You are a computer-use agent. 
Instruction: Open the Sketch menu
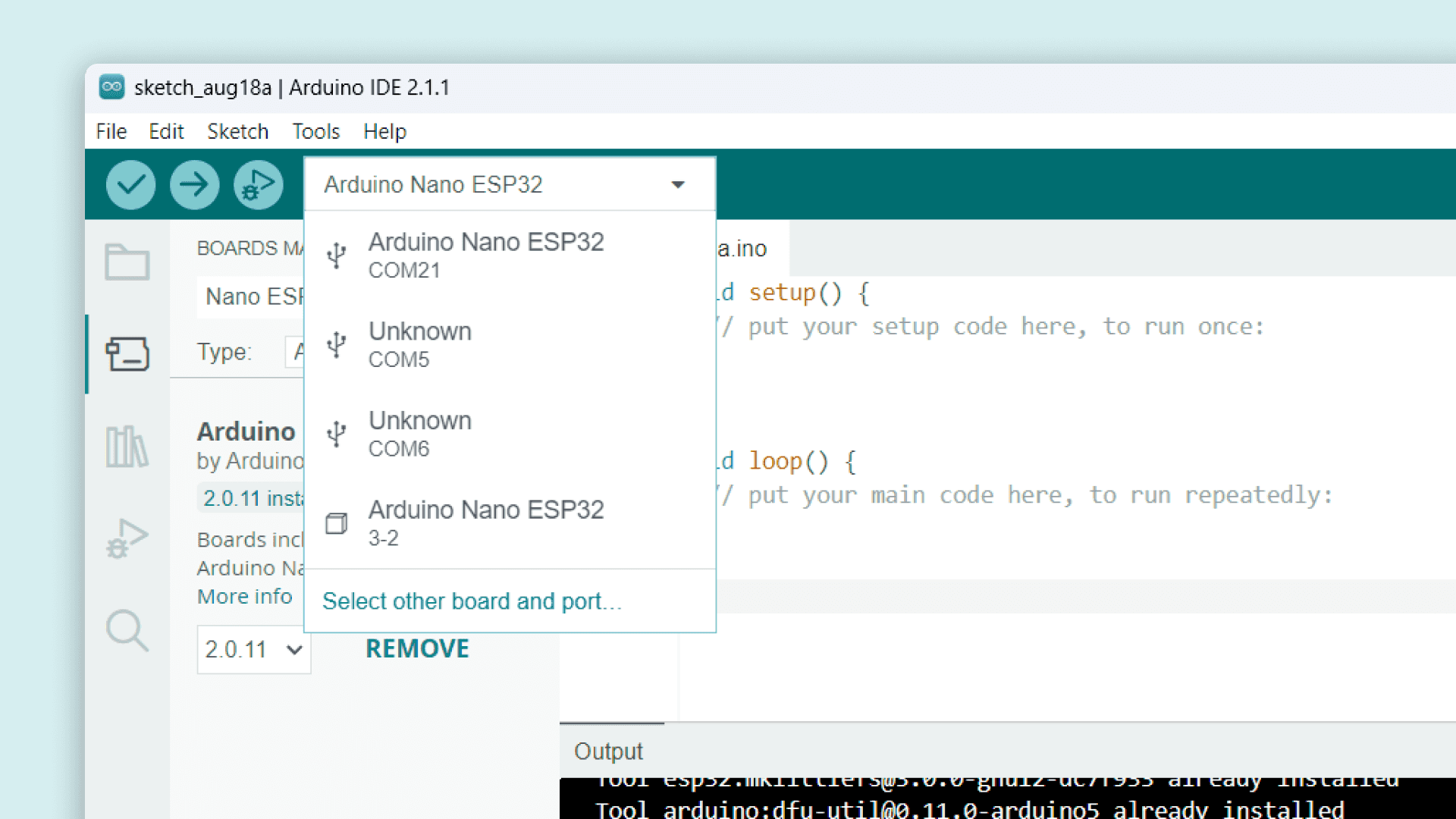tap(237, 131)
